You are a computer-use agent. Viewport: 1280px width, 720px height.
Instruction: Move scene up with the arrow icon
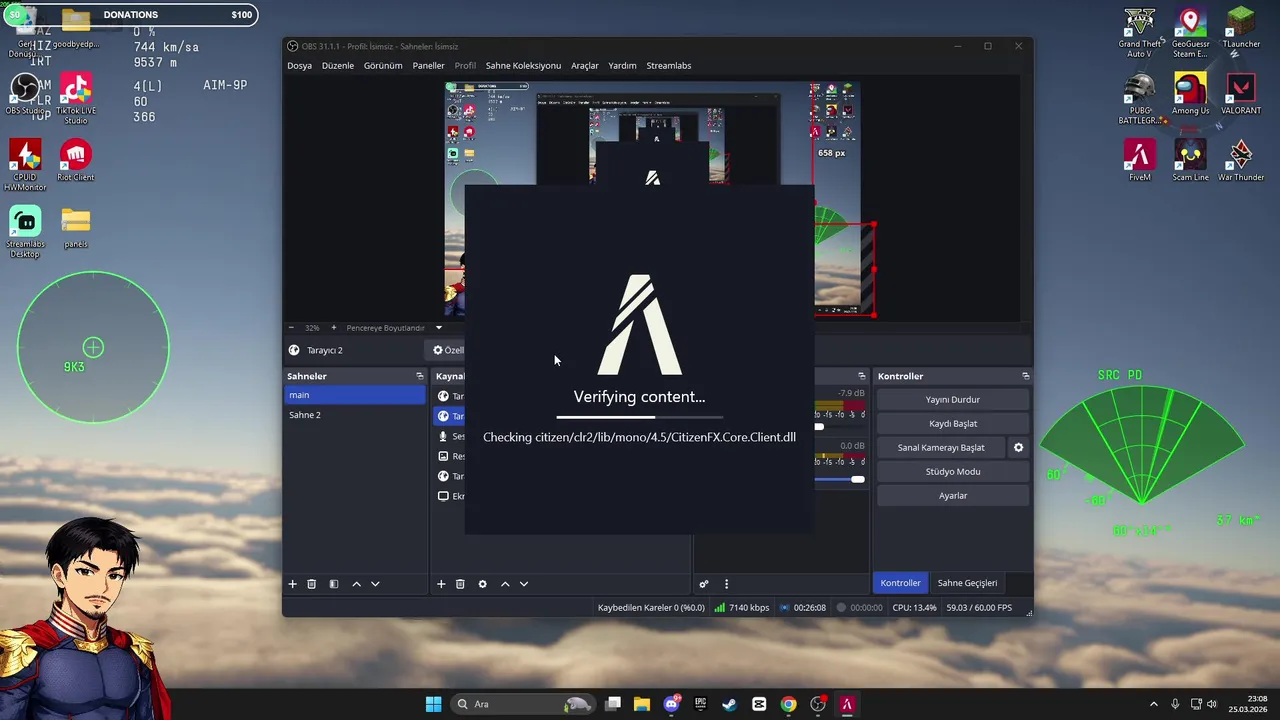(x=356, y=584)
